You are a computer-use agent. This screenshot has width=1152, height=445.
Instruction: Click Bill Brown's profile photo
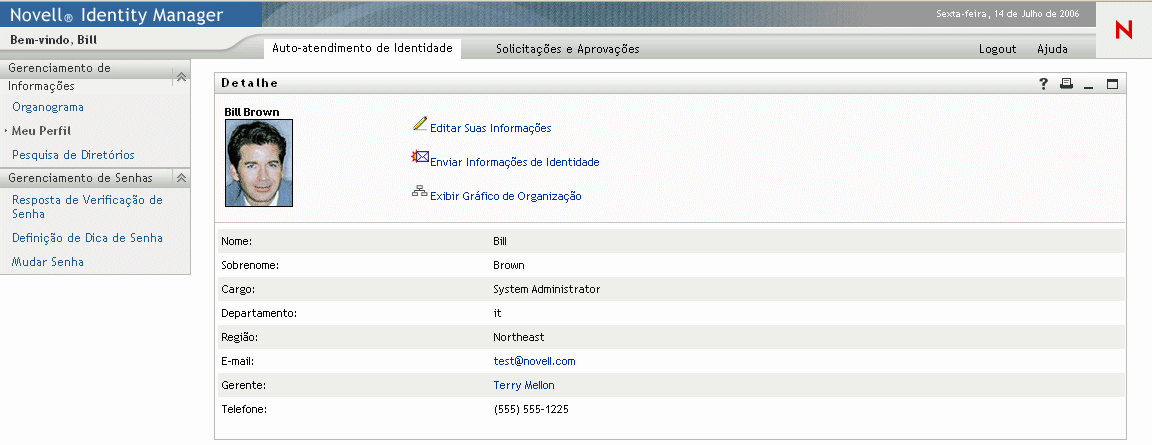coord(259,163)
